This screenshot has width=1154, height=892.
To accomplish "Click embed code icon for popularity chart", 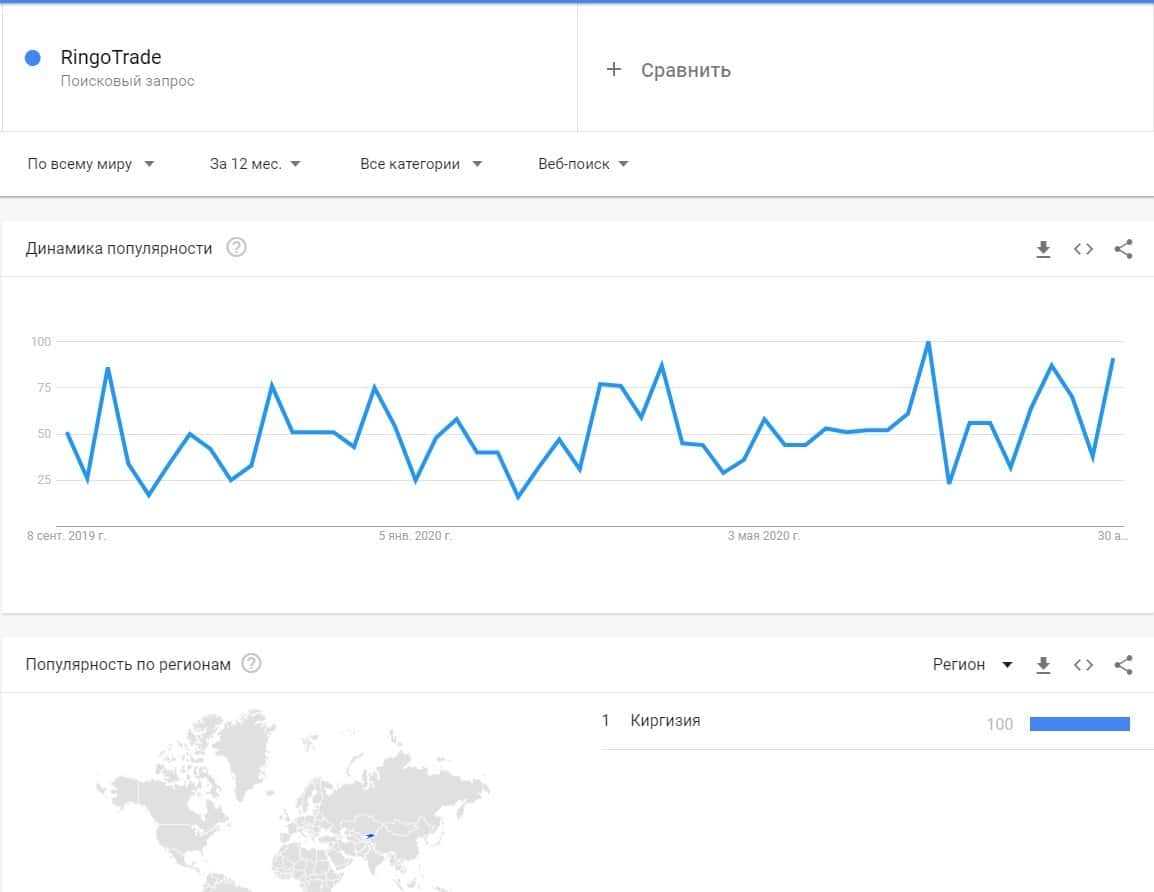I will (x=1083, y=249).
